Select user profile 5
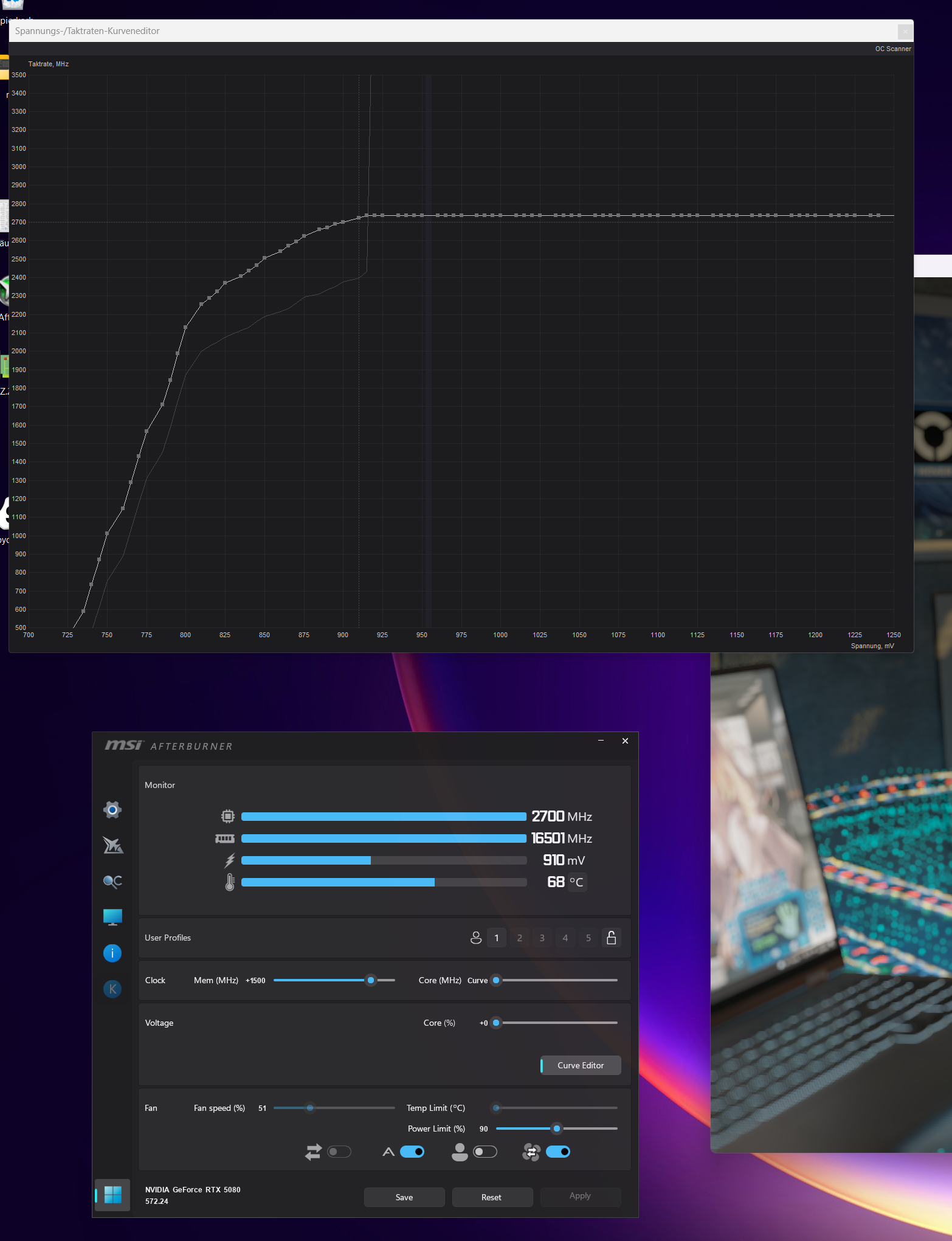Image resolution: width=952 pixels, height=1241 pixels. tap(588, 938)
